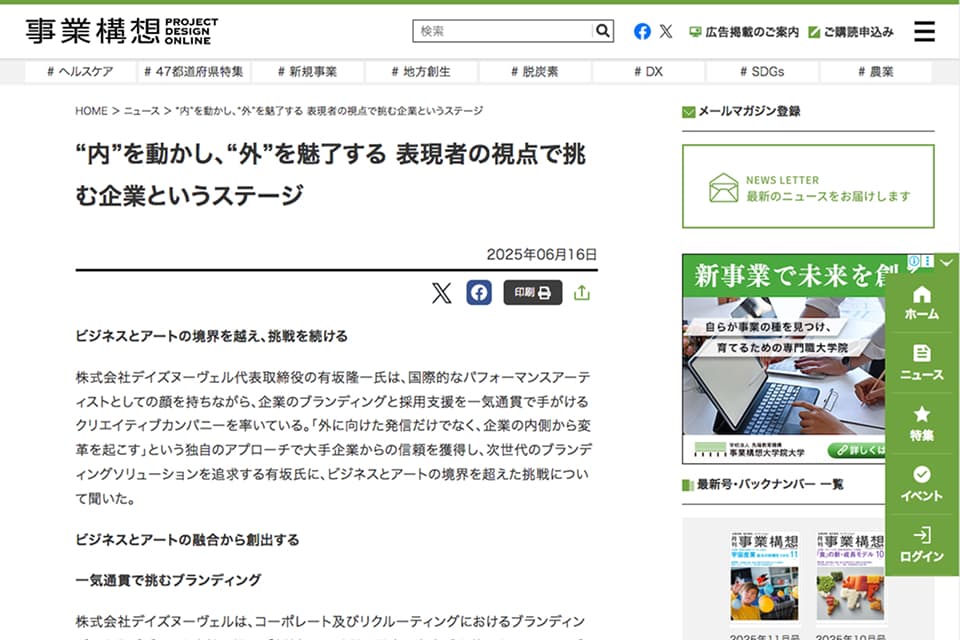Go to Home in floating sidebar
This screenshot has width=960, height=640.
click(921, 302)
